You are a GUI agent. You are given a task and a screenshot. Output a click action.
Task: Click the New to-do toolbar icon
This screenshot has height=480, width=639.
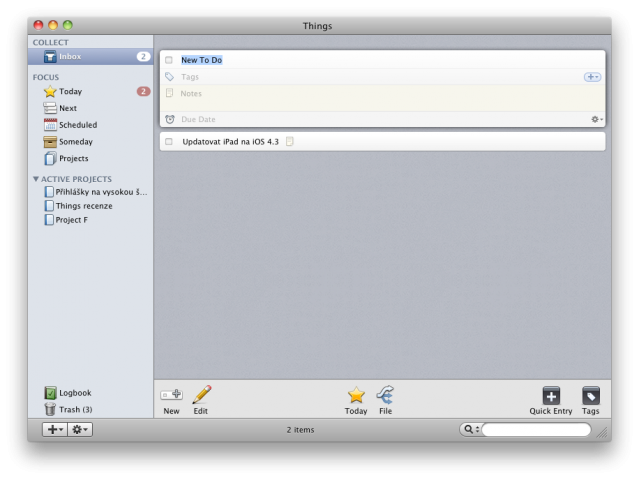tap(172, 394)
